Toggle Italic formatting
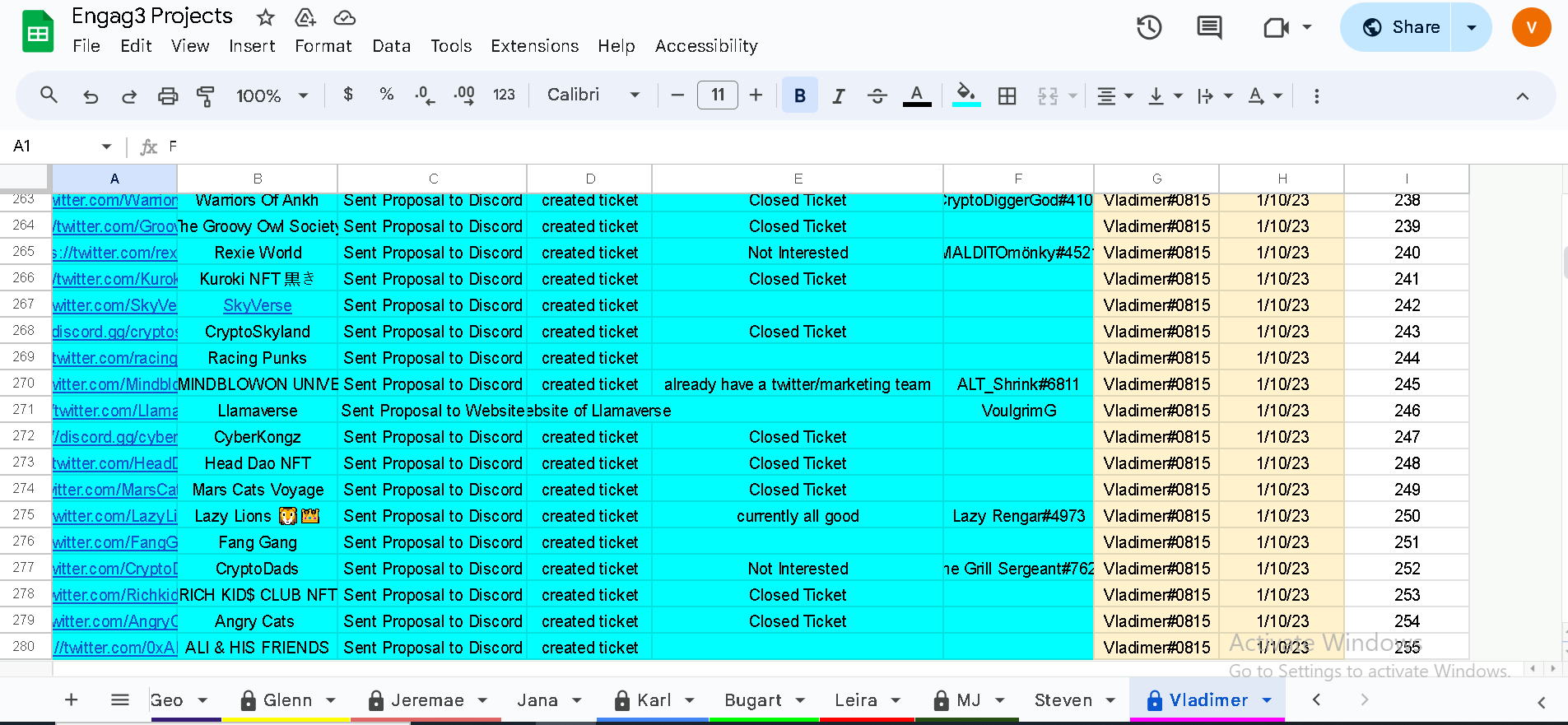This screenshot has height=725, width=1568. pos(839,96)
